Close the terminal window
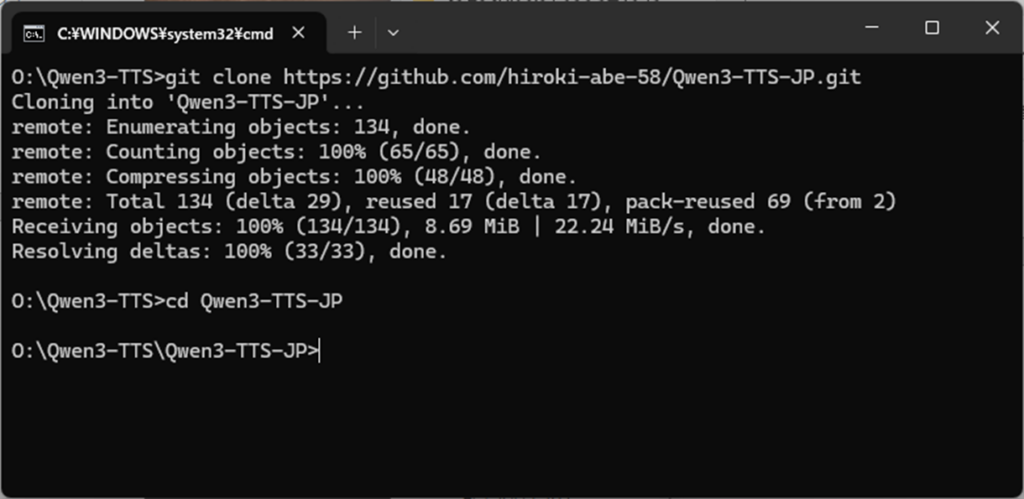This screenshot has height=499, width=1024. click(x=992, y=28)
